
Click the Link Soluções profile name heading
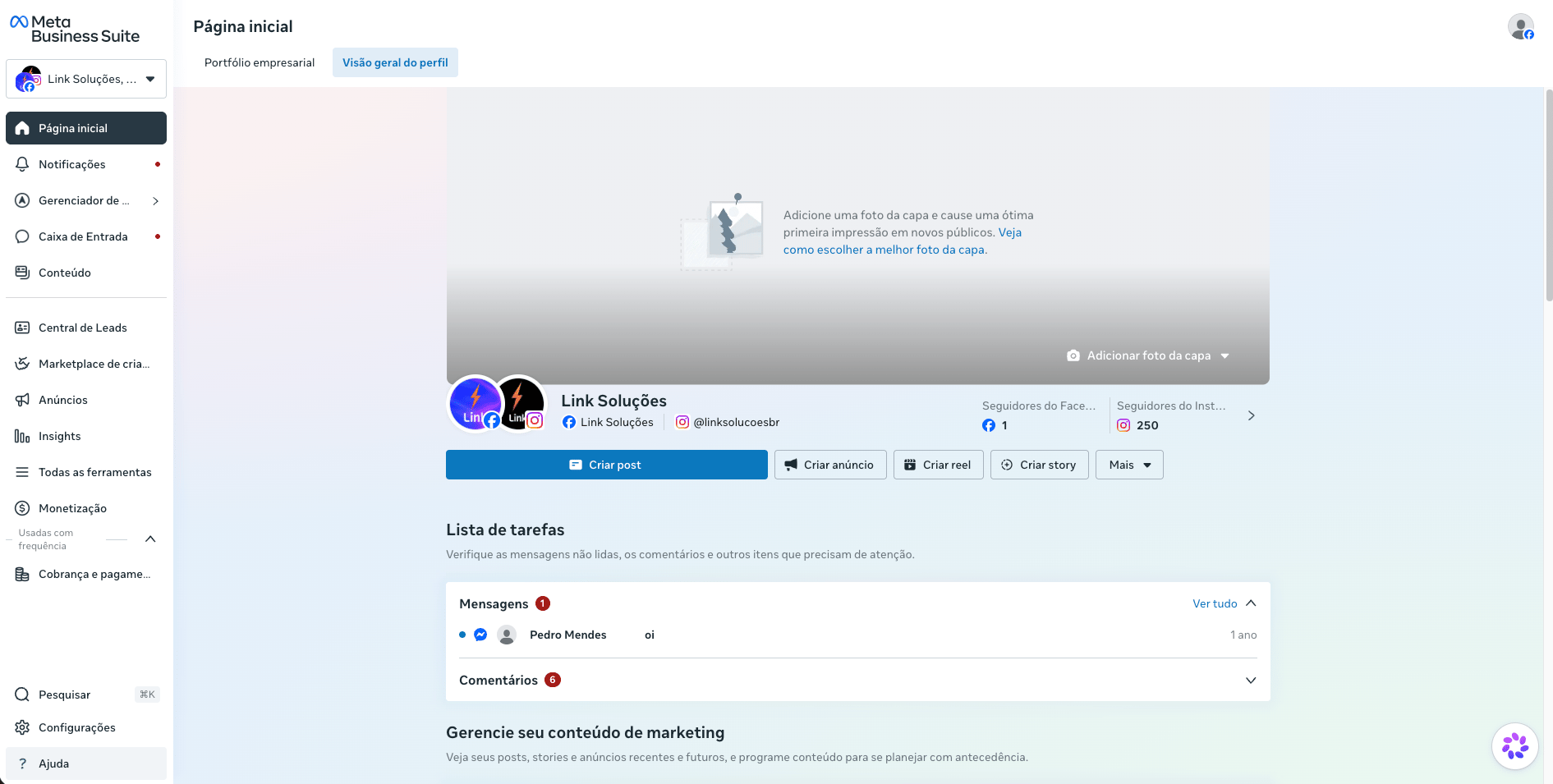tap(613, 401)
